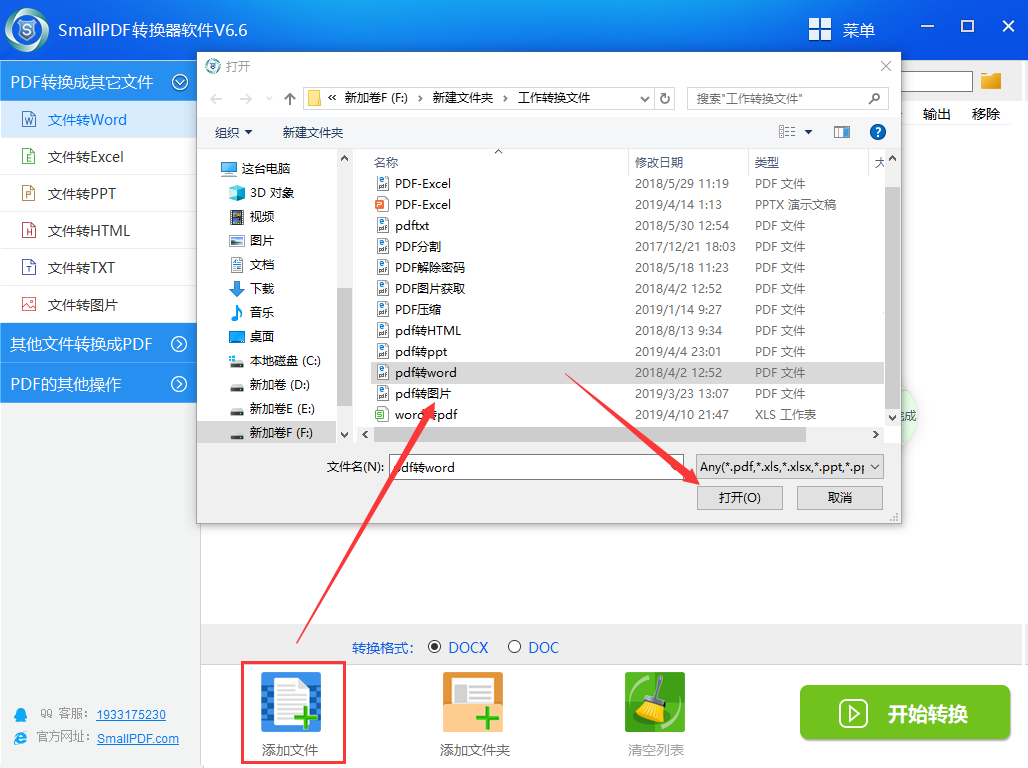Select 文件转Word in the sidebar
The height and width of the screenshot is (768, 1028).
pos(99,120)
